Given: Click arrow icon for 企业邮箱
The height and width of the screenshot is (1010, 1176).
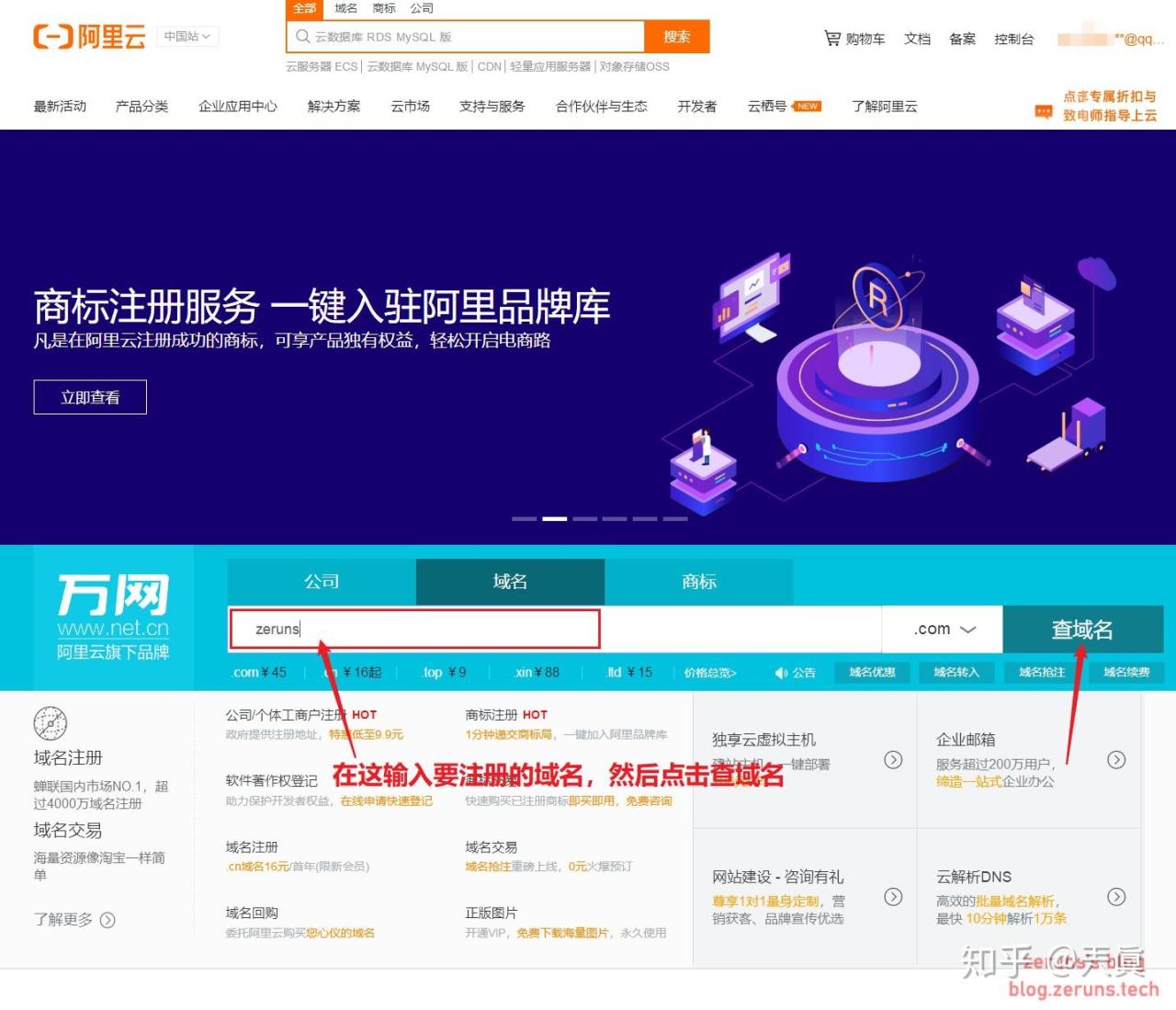Looking at the screenshot, I should (1116, 759).
